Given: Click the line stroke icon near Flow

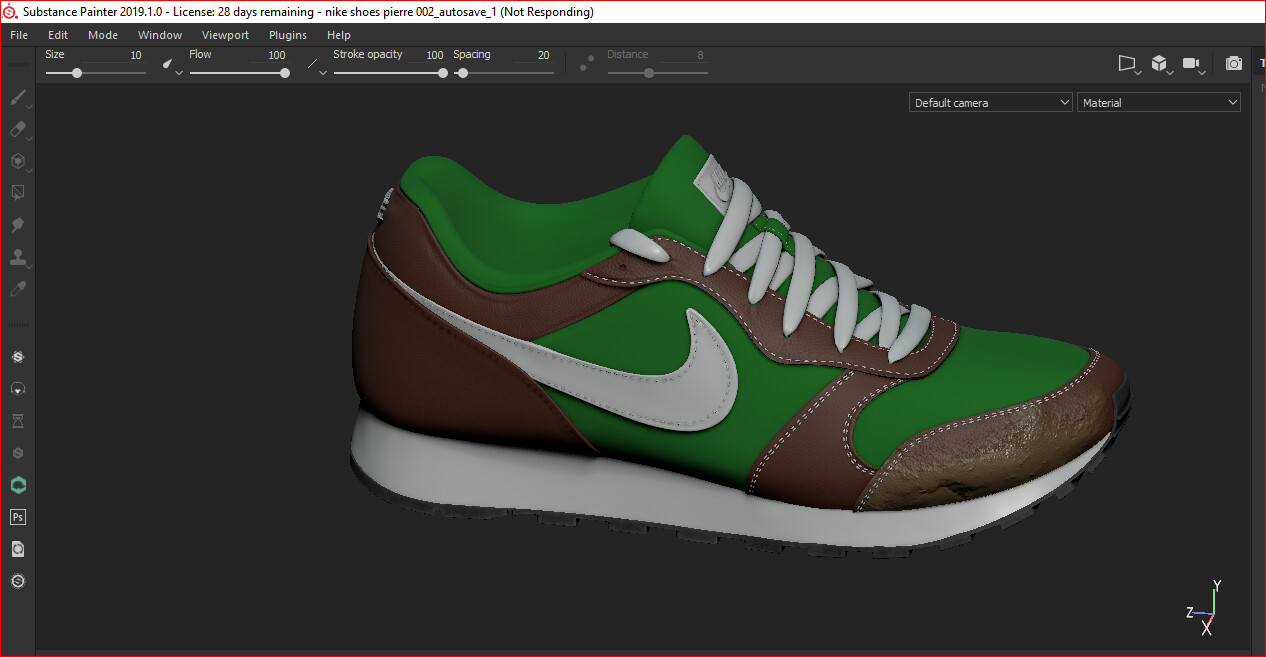Looking at the screenshot, I should [x=313, y=65].
